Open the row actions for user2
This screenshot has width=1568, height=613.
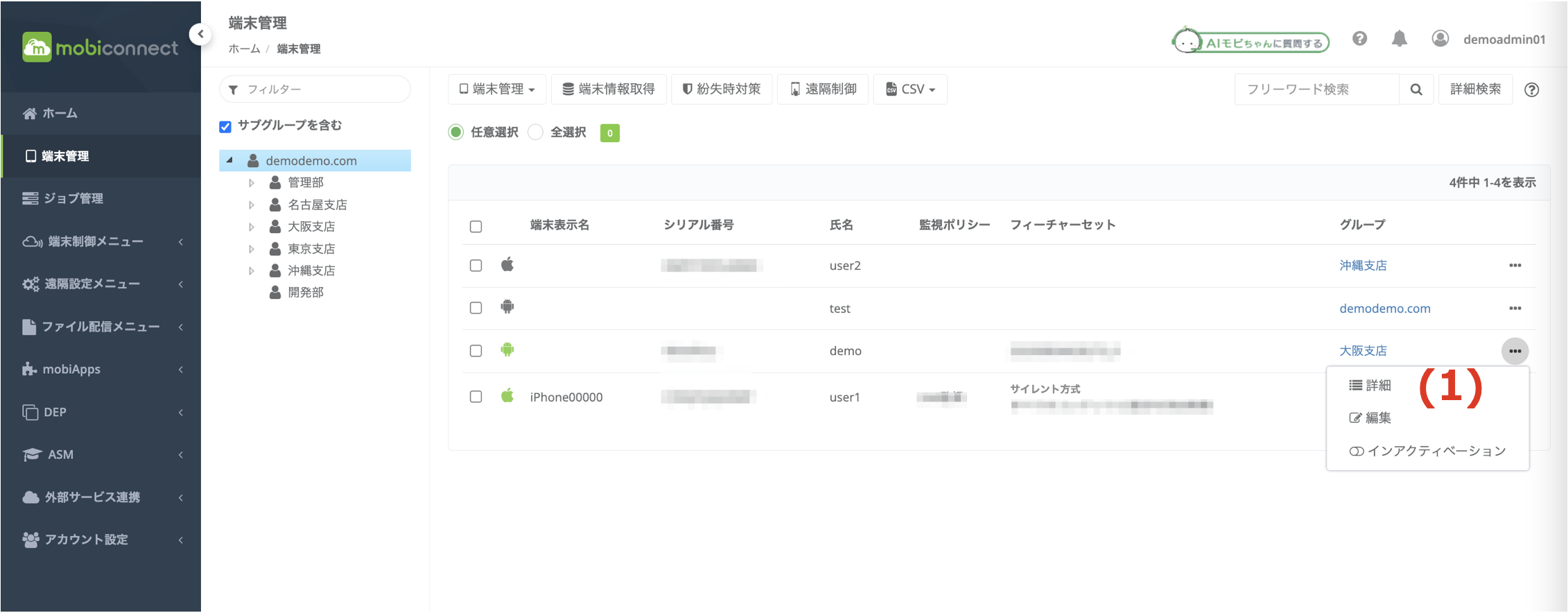(1515, 266)
